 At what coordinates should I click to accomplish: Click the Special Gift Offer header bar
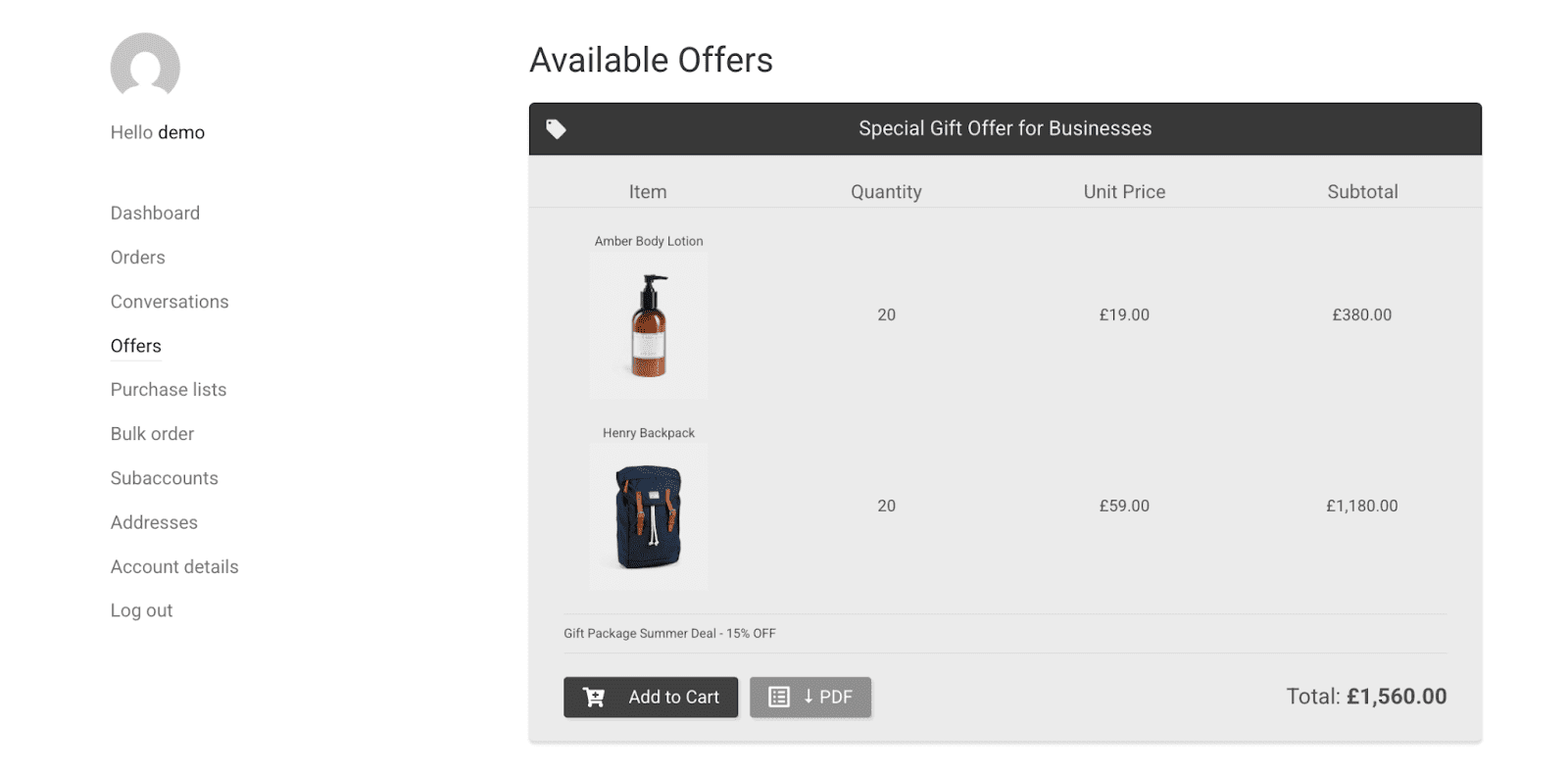tap(1005, 129)
